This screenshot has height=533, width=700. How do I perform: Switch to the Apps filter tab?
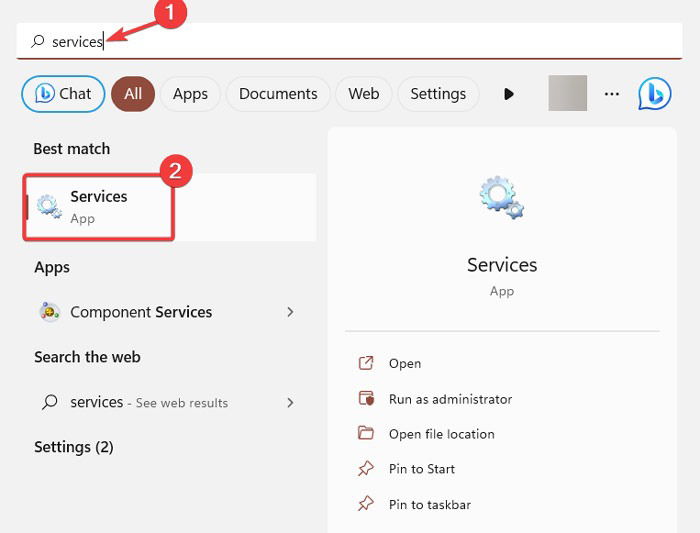[x=190, y=94]
